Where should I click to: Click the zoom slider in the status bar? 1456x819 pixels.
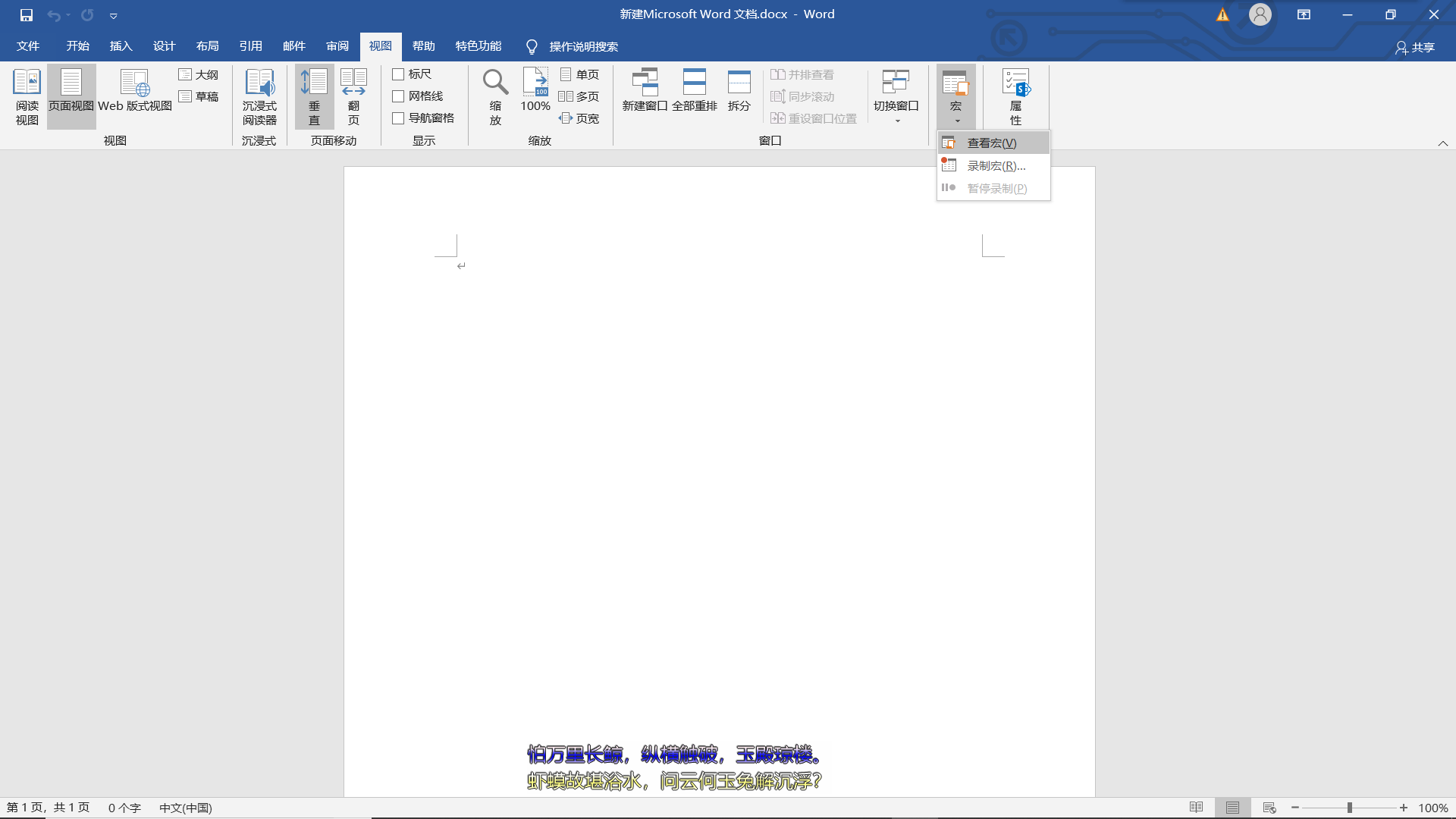pos(1350,808)
